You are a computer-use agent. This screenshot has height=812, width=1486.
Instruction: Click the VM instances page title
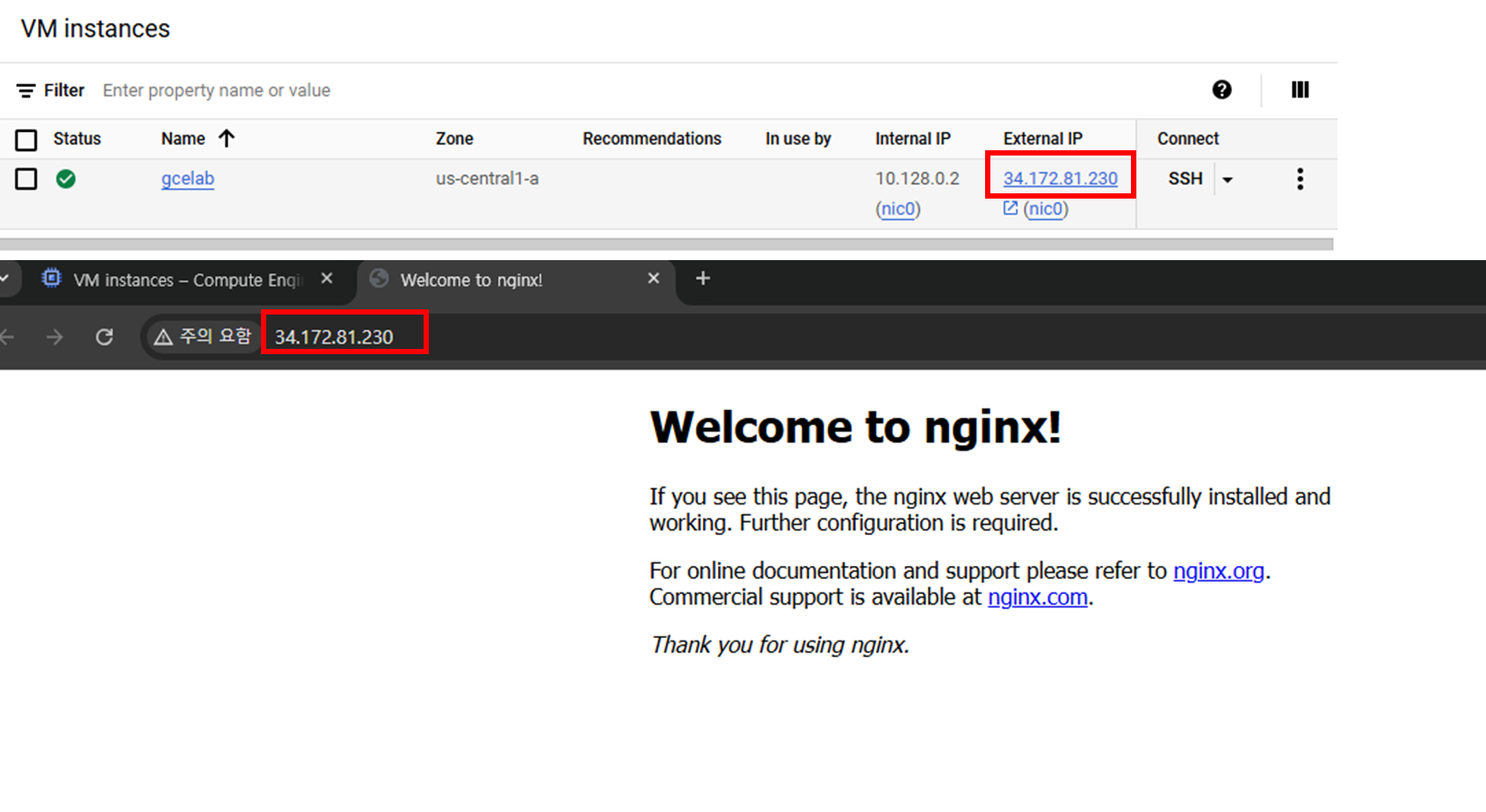click(95, 29)
